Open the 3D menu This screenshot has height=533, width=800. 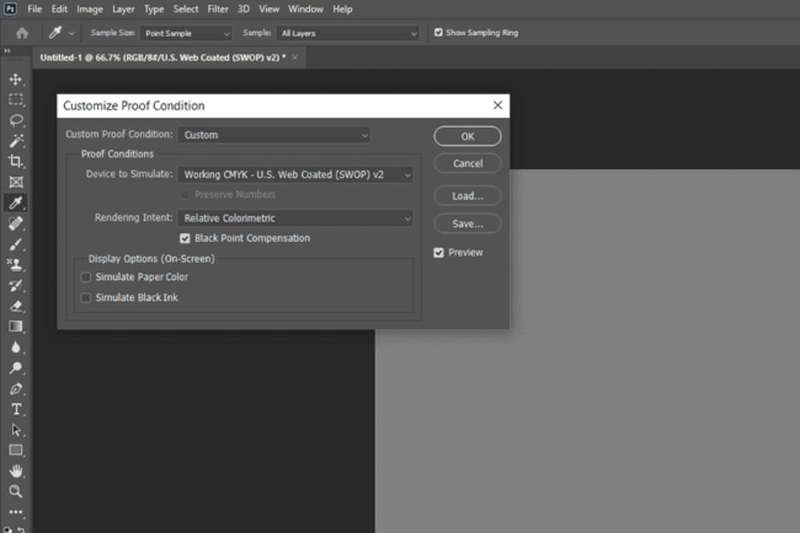[x=244, y=9]
